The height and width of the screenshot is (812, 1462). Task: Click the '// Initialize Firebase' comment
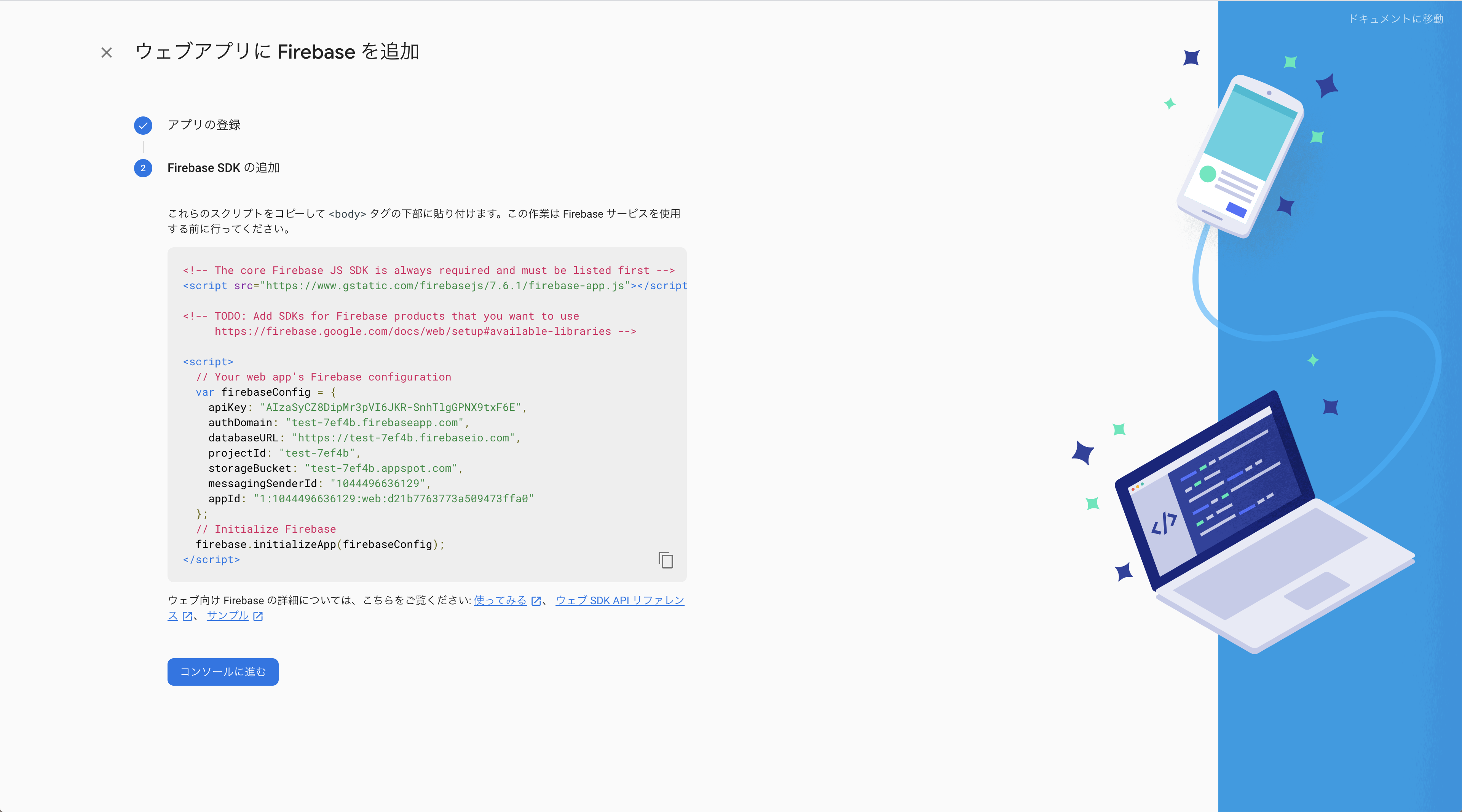coord(266,529)
